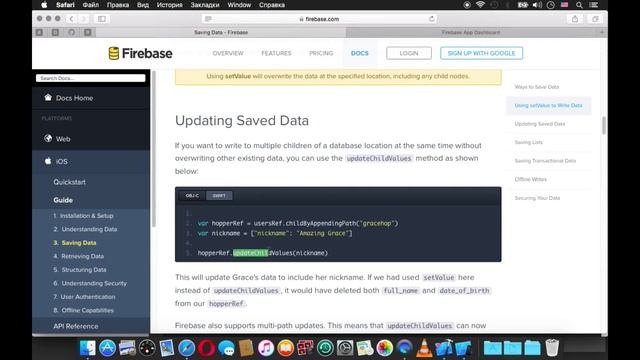Click the Web globe icon

(48, 138)
